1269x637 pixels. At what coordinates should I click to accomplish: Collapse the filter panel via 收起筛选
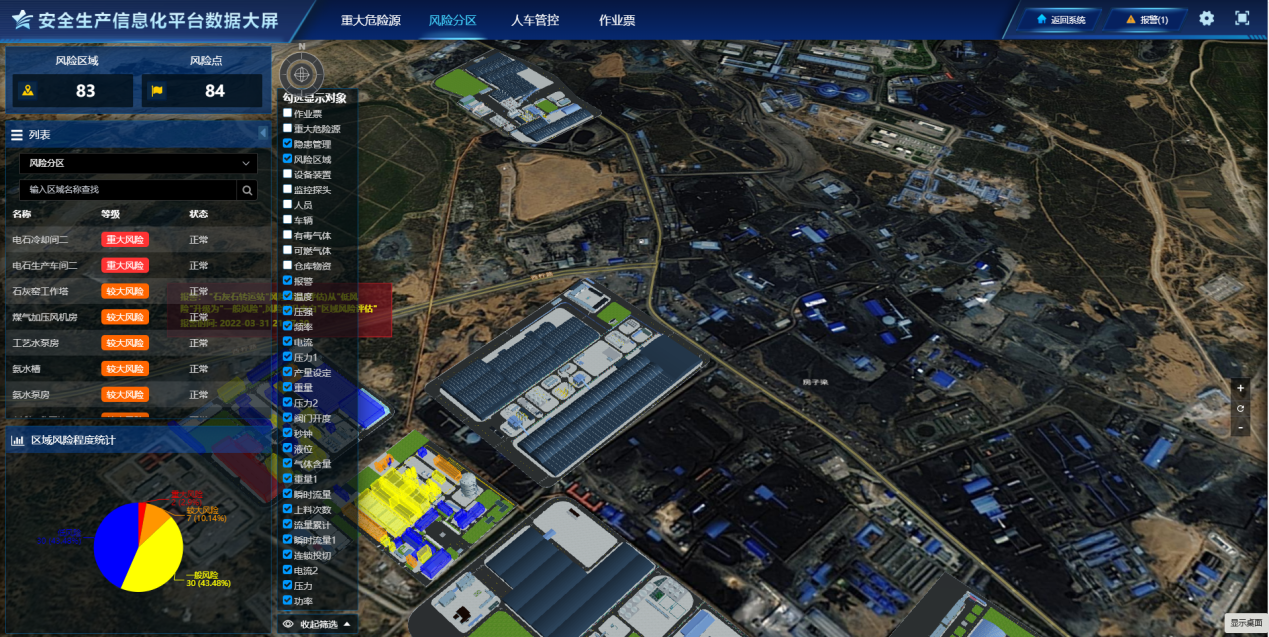(317, 624)
